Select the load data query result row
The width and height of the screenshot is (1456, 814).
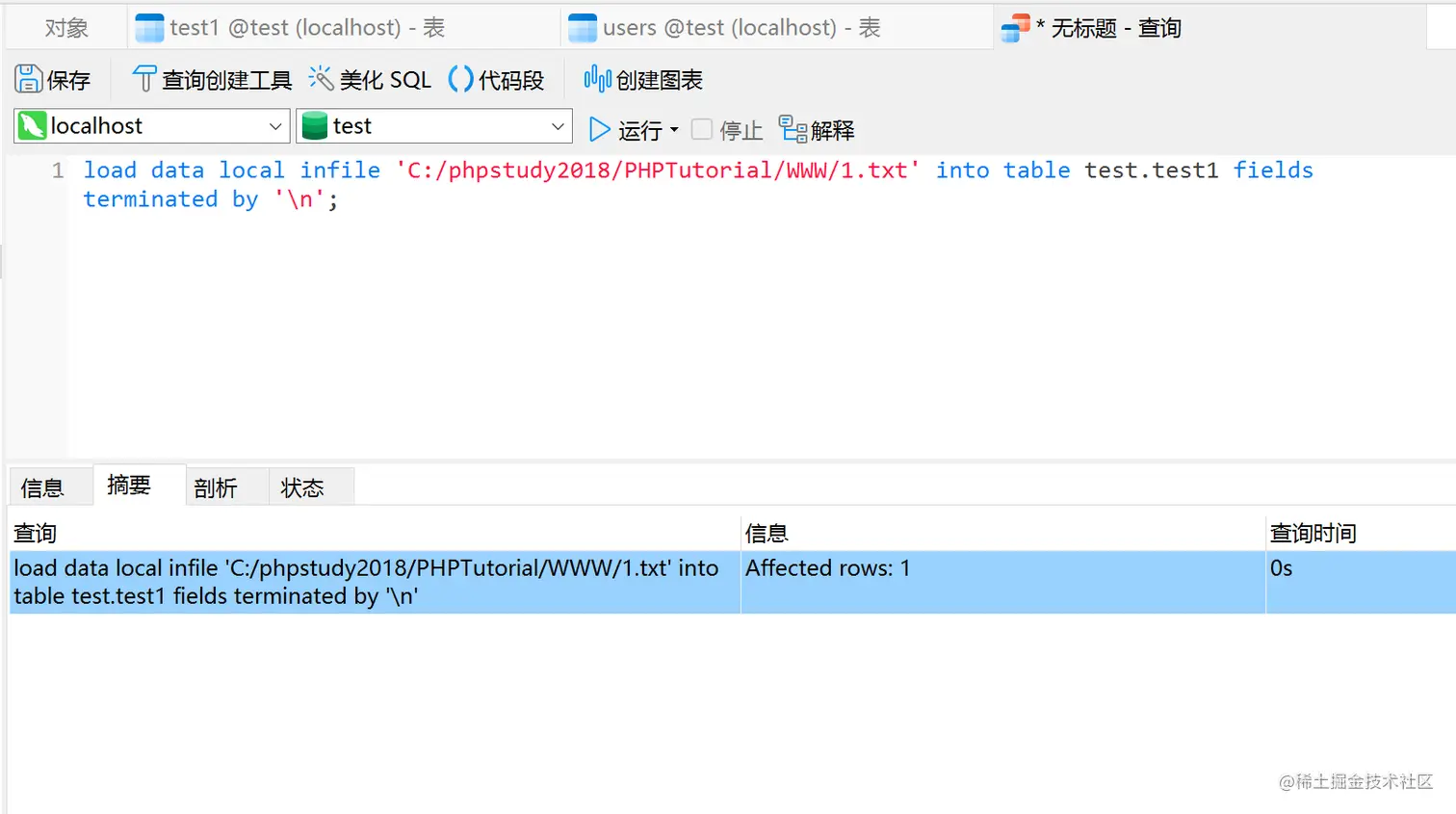click(x=733, y=582)
